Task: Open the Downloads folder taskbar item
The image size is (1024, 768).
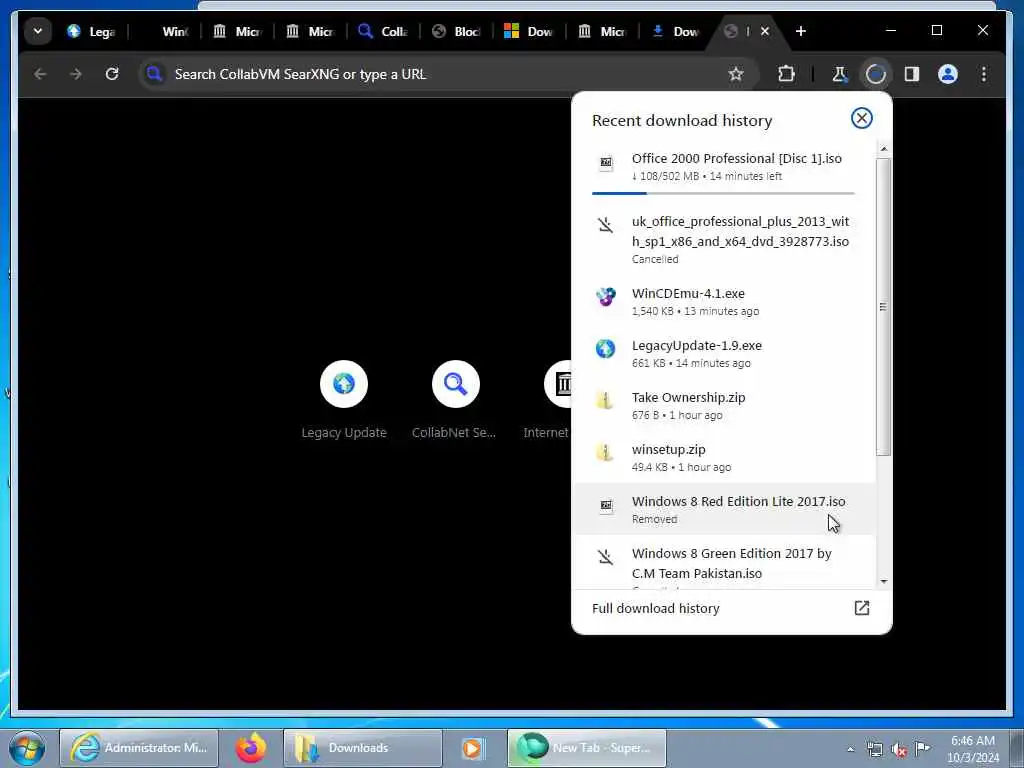Action: [362, 748]
